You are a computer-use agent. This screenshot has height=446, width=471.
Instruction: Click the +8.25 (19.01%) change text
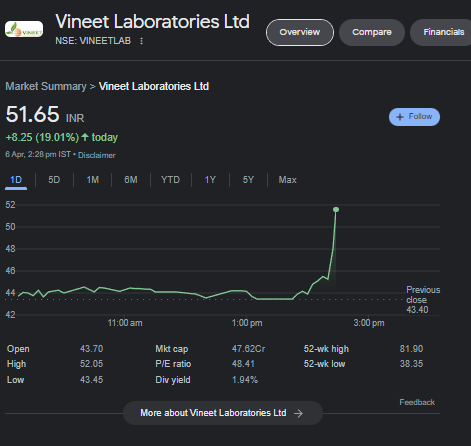[x=42, y=137]
